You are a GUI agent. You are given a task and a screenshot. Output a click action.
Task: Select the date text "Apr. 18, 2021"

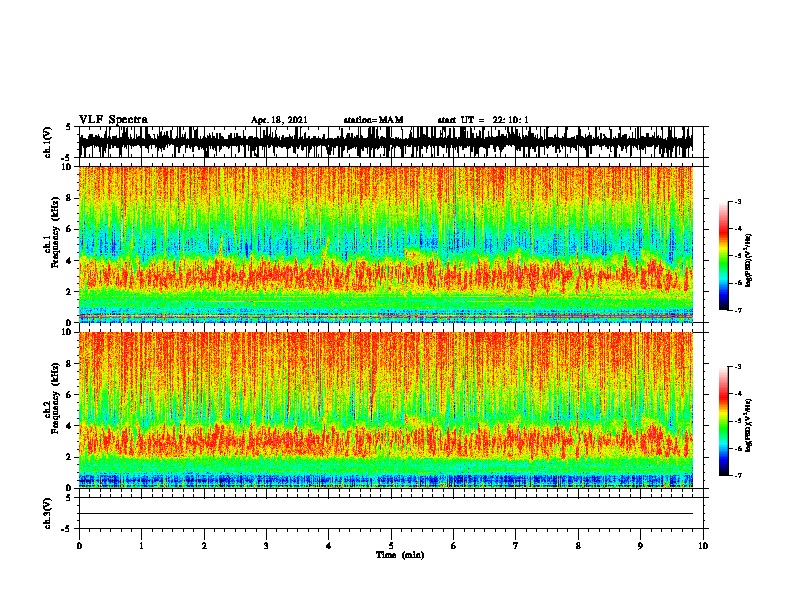[x=279, y=120]
